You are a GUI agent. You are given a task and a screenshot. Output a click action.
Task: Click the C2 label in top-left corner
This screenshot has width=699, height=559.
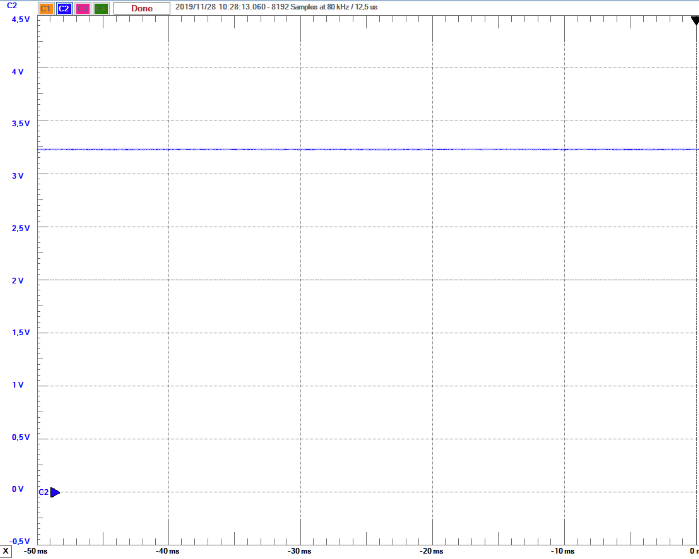11,7
